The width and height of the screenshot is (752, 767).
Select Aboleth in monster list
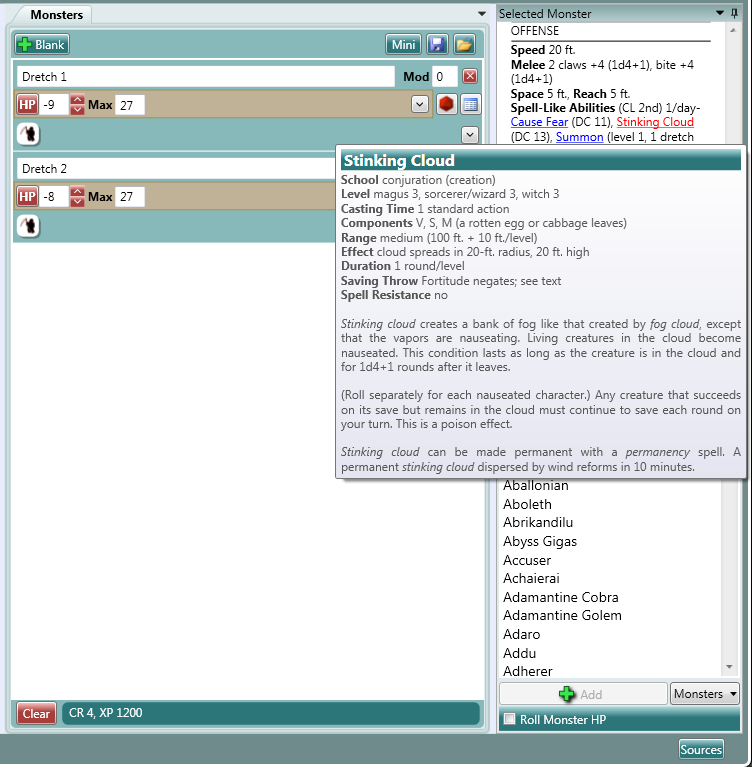527,504
